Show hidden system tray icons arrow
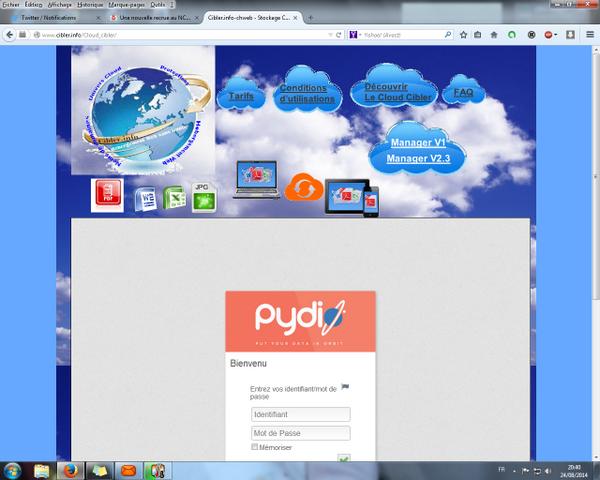This screenshot has height=480, width=600. [x=514, y=471]
